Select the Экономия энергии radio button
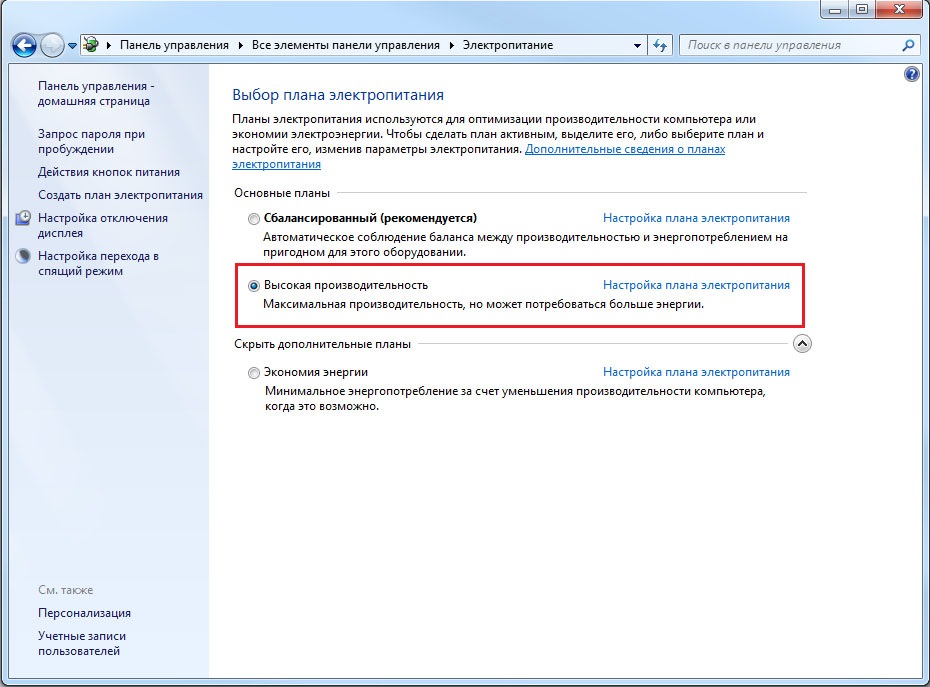 click(x=254, y=373)
